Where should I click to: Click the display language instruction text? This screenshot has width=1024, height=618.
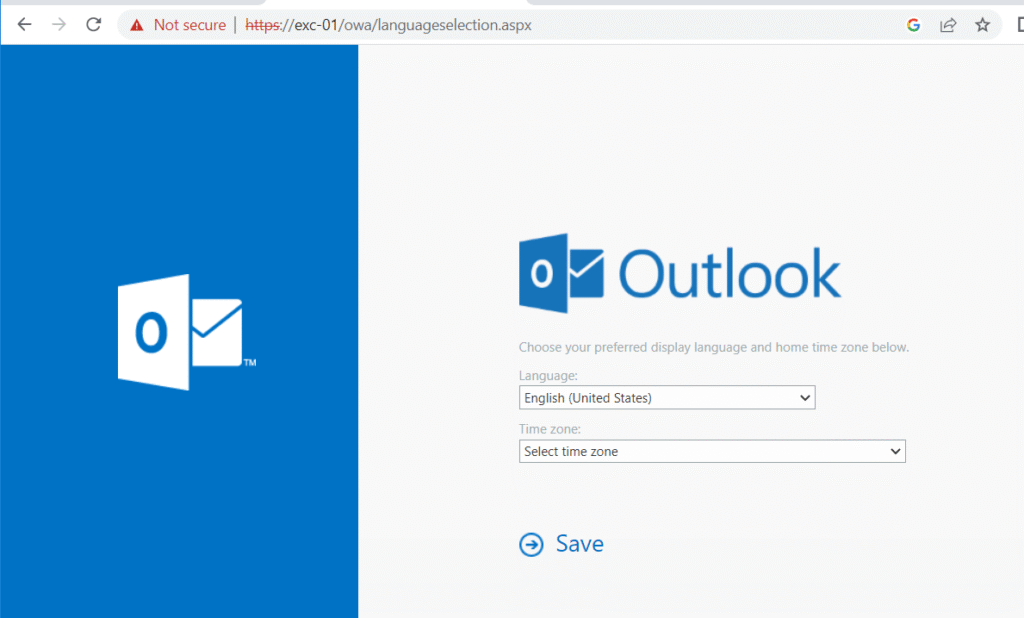(713, 348)
